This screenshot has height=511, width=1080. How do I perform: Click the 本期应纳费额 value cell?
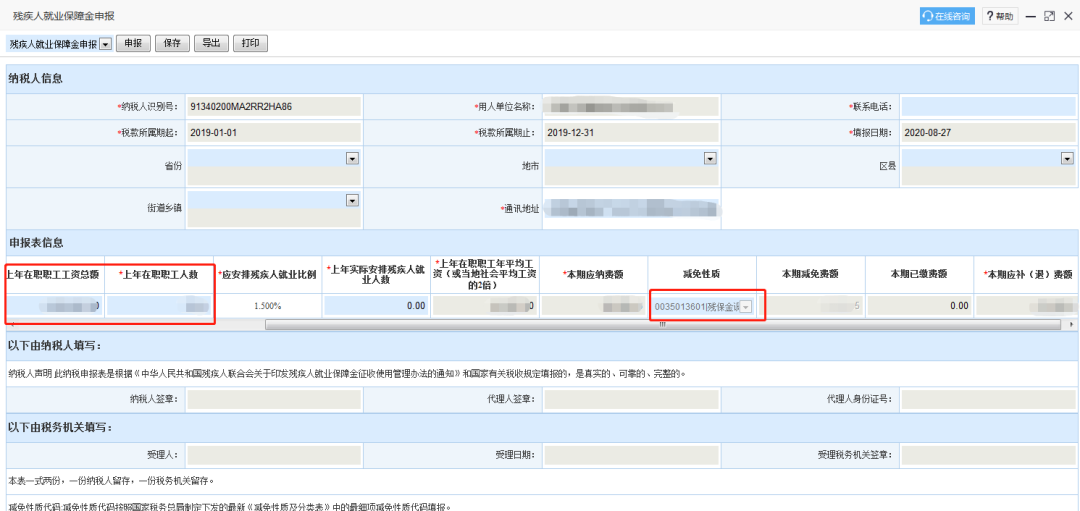pyautogui.click(x=594, y=306)
